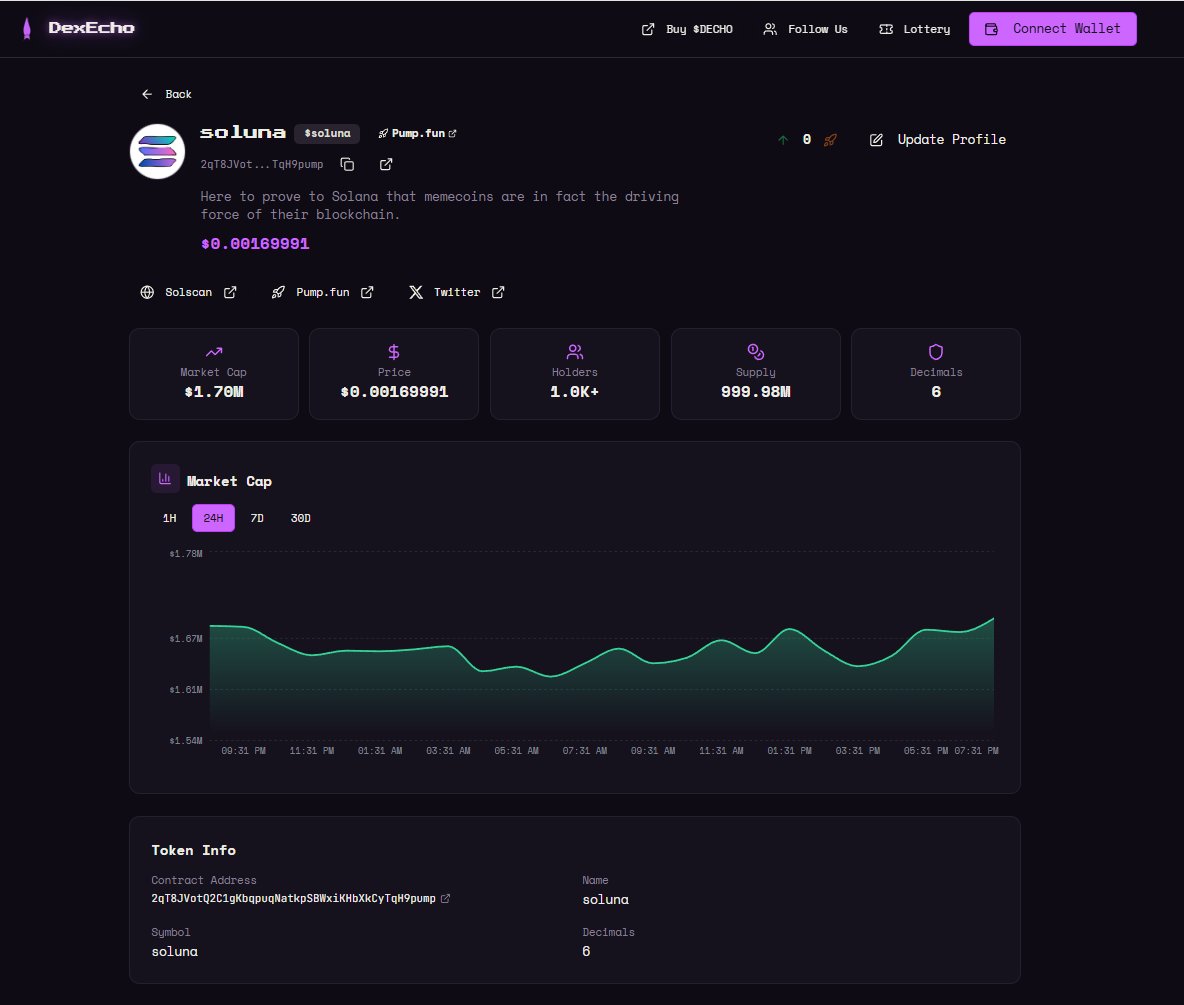Open the Pump.fun badge beside token name
The height and width of the screenshot is (1005, 1184).
pyautogui.click(x=417, y=134)
